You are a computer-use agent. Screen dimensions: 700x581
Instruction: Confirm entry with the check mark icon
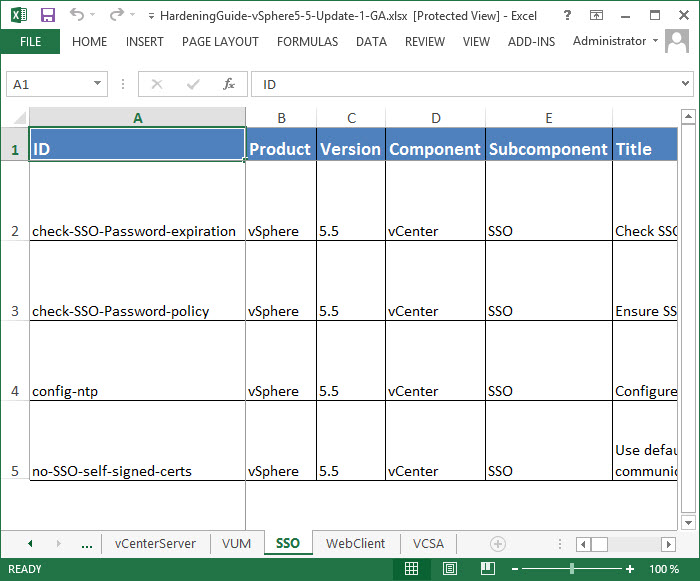click(x=193, y=84)
